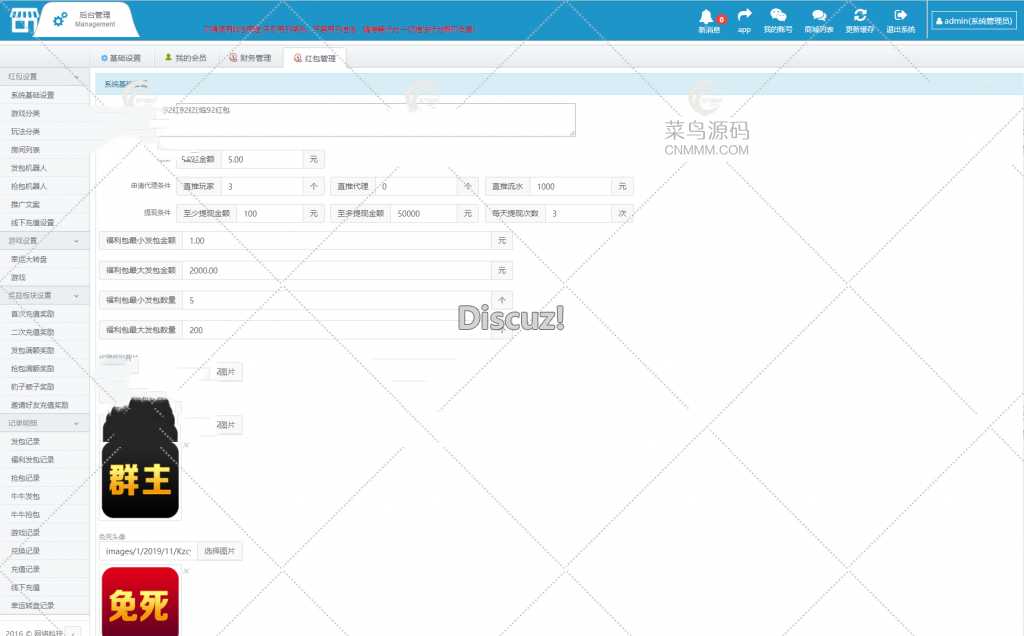Click 选择图片 button for 免死头像

220,551
